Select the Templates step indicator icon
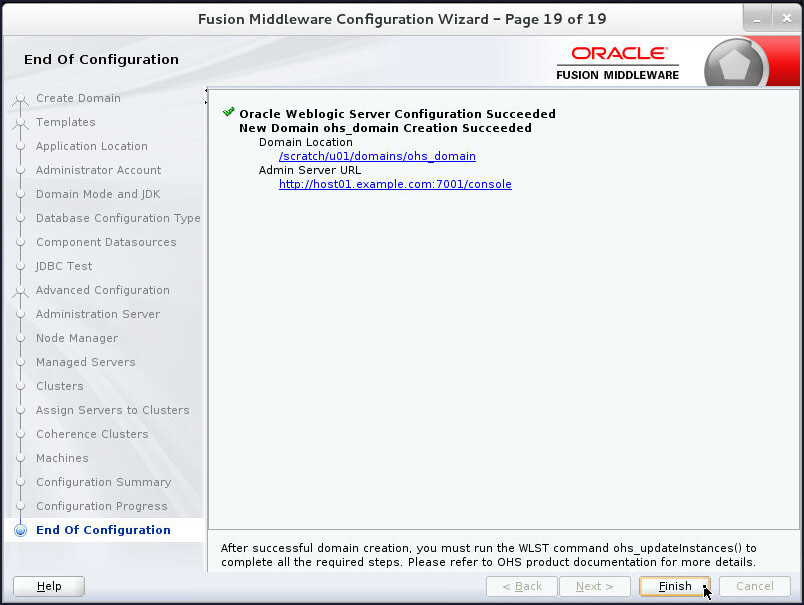 pyautogui.click(x=22, y=122)
